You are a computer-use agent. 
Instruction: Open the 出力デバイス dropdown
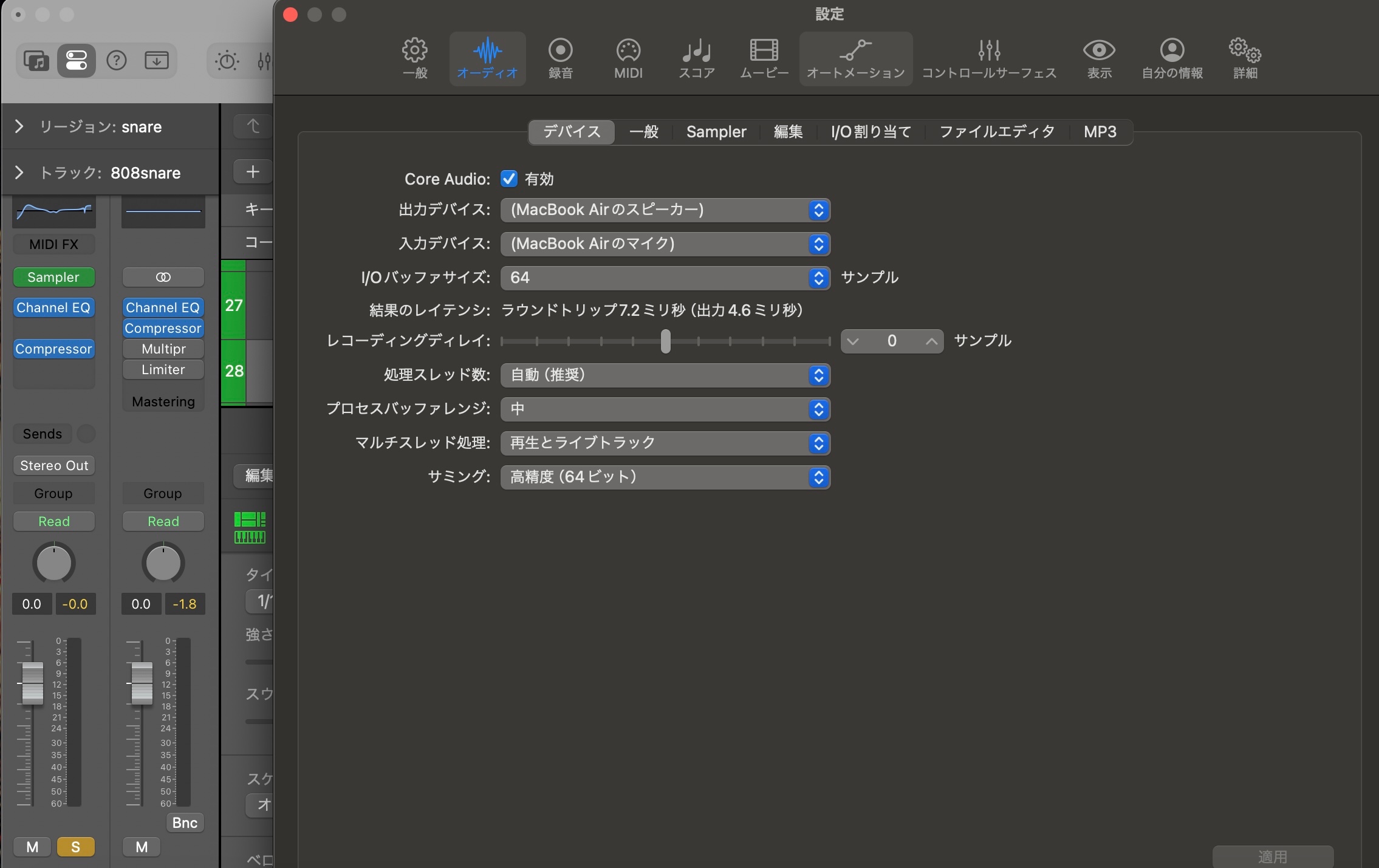point(665,210)
